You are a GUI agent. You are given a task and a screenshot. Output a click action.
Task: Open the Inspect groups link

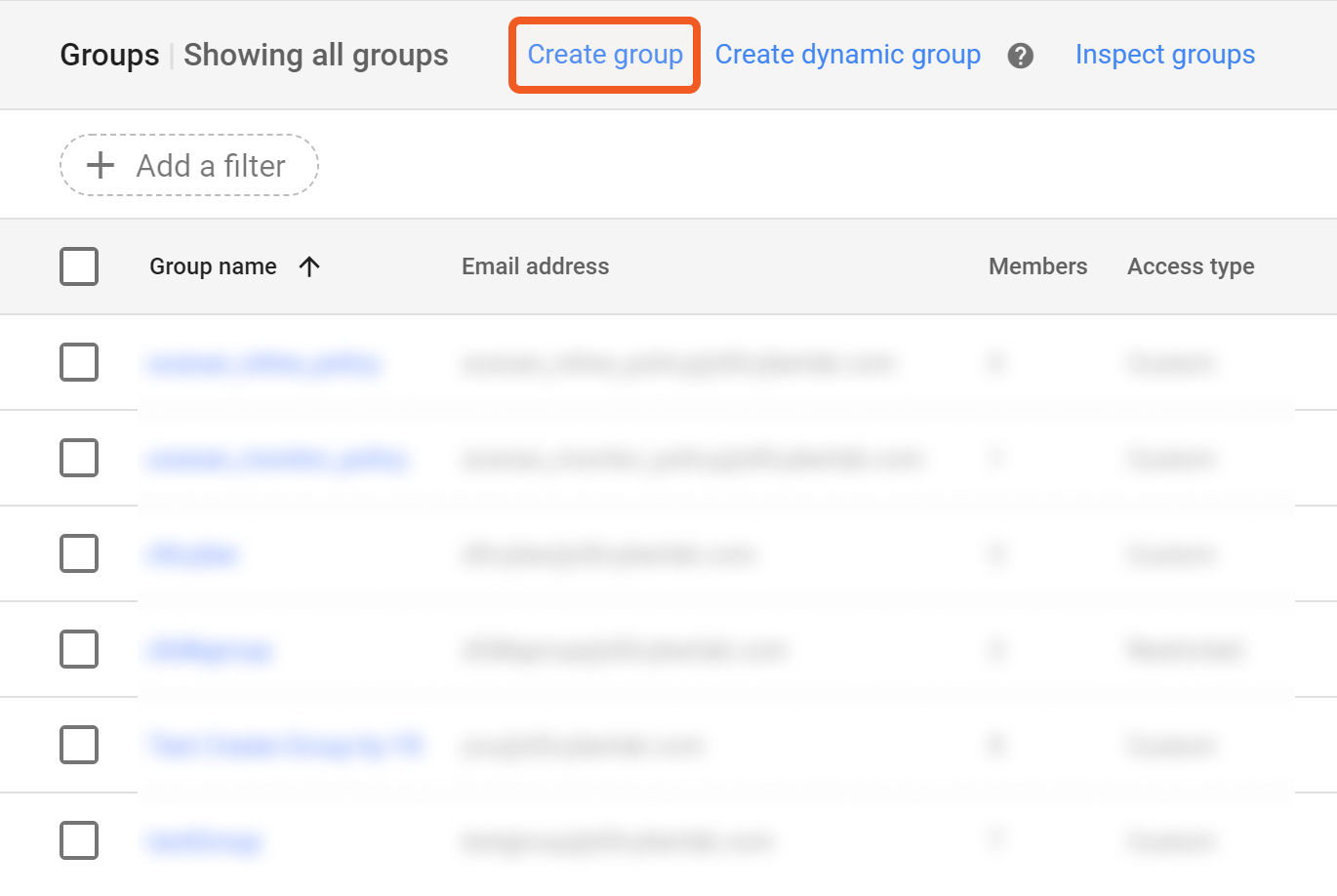point(1164,55)
